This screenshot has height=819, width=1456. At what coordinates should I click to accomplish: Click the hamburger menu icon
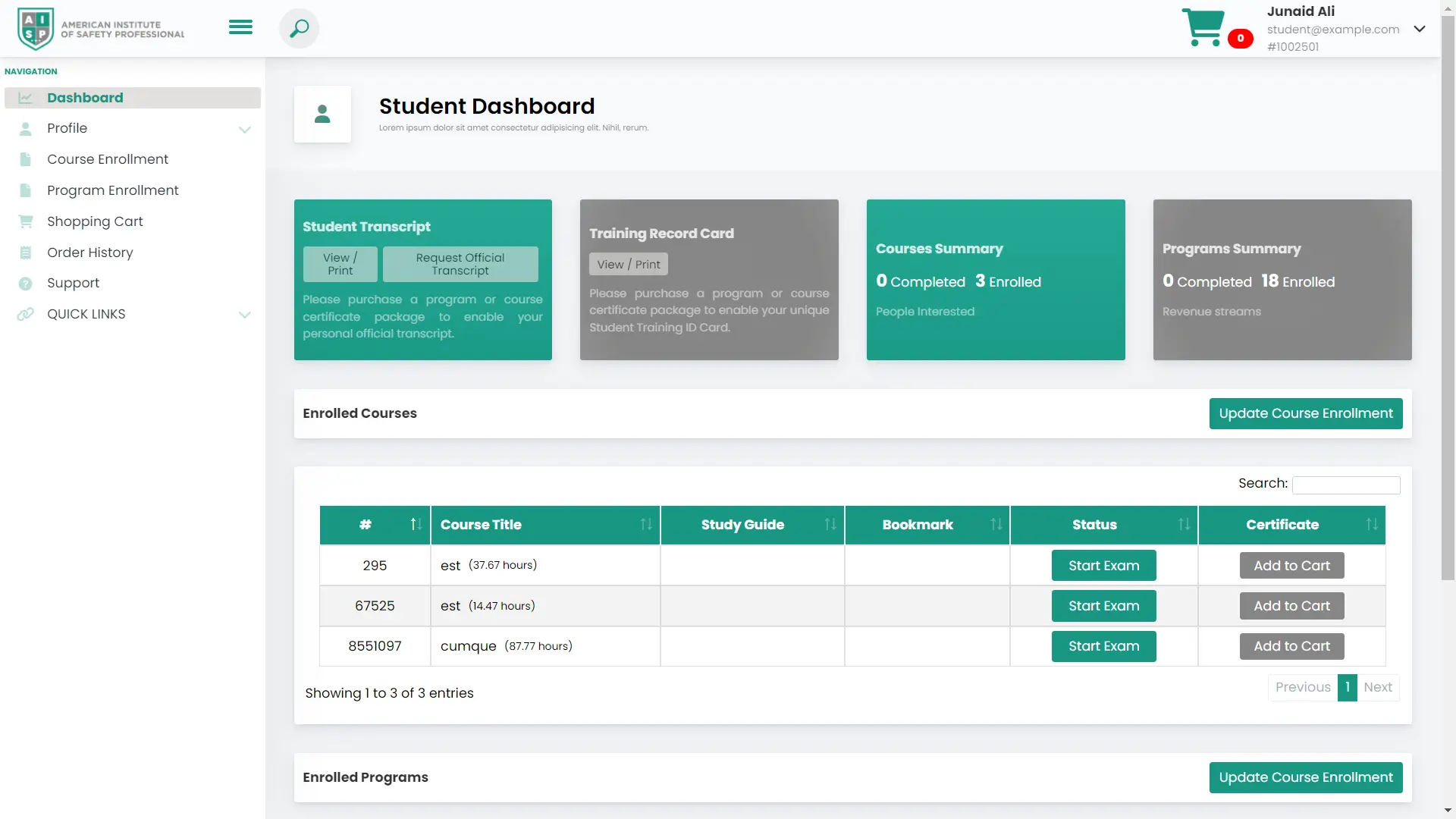240,28
